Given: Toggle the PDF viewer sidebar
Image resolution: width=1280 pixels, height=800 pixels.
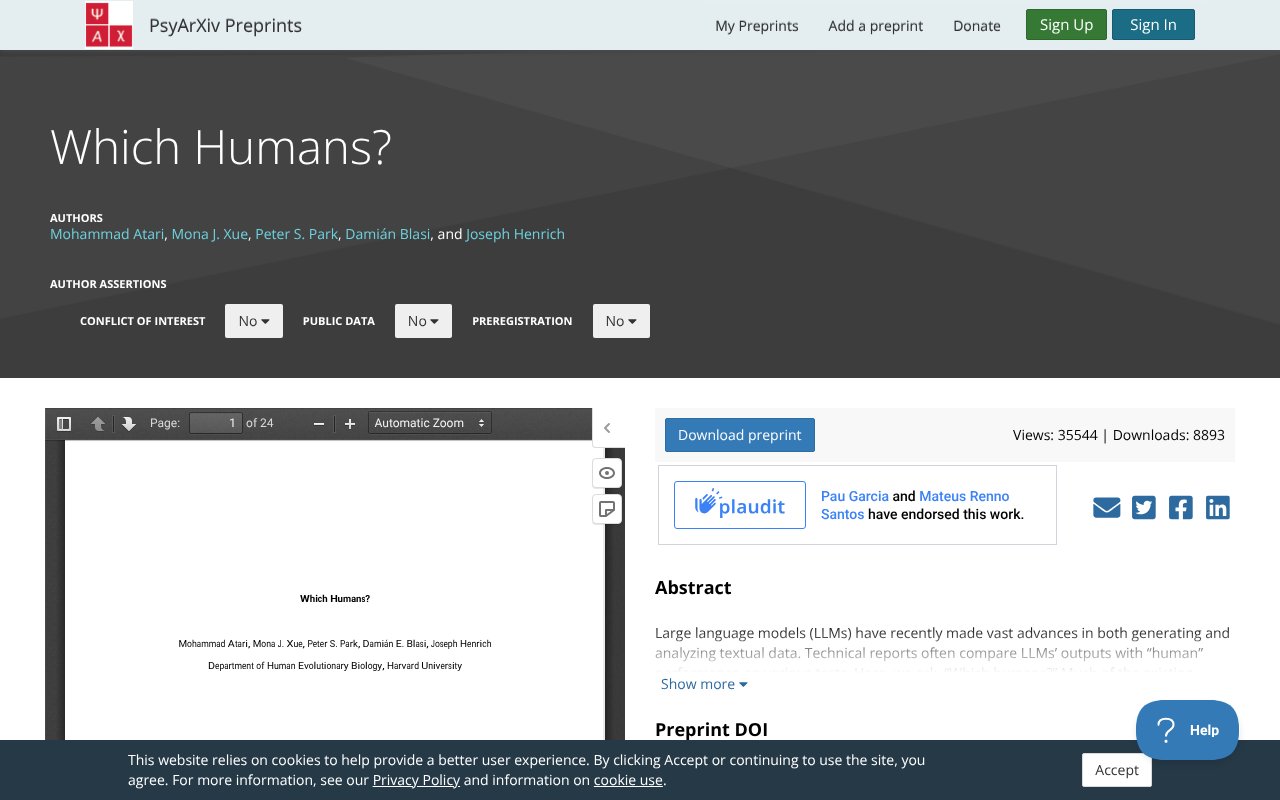Looking at the screenshot, I should [64, 423].
